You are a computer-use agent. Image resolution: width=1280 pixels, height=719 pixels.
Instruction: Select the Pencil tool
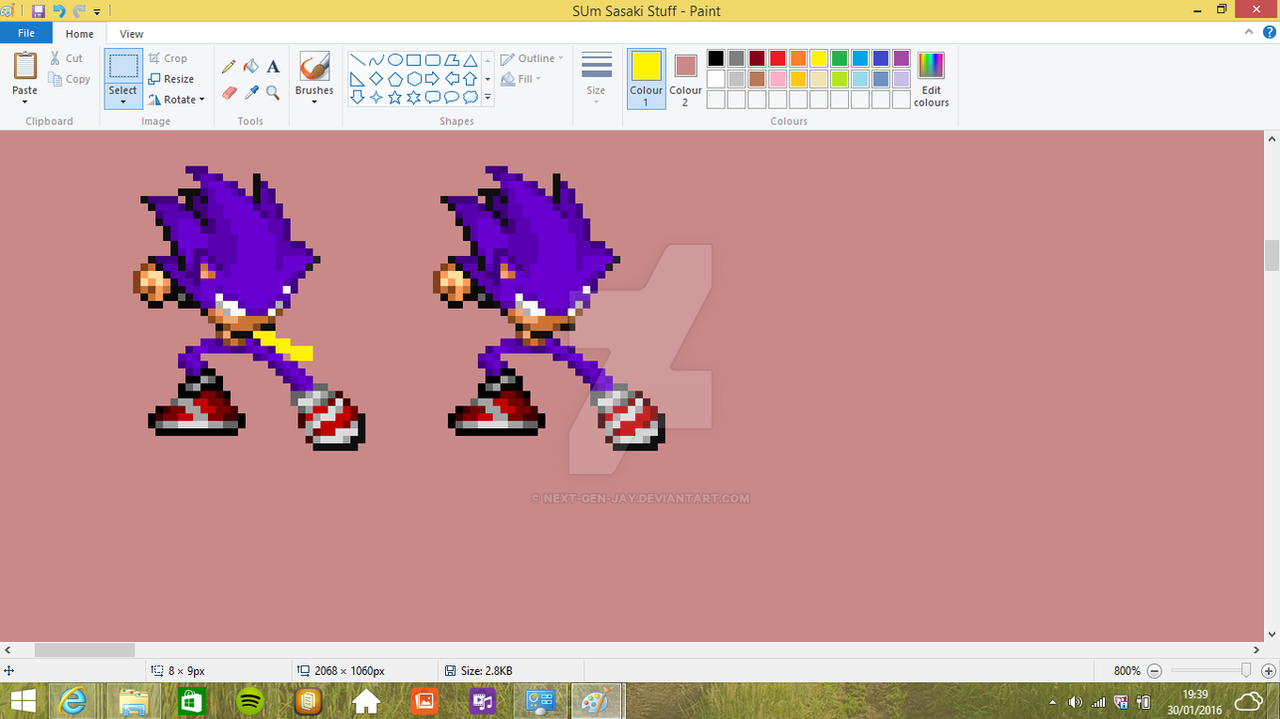tap(229, 67)
